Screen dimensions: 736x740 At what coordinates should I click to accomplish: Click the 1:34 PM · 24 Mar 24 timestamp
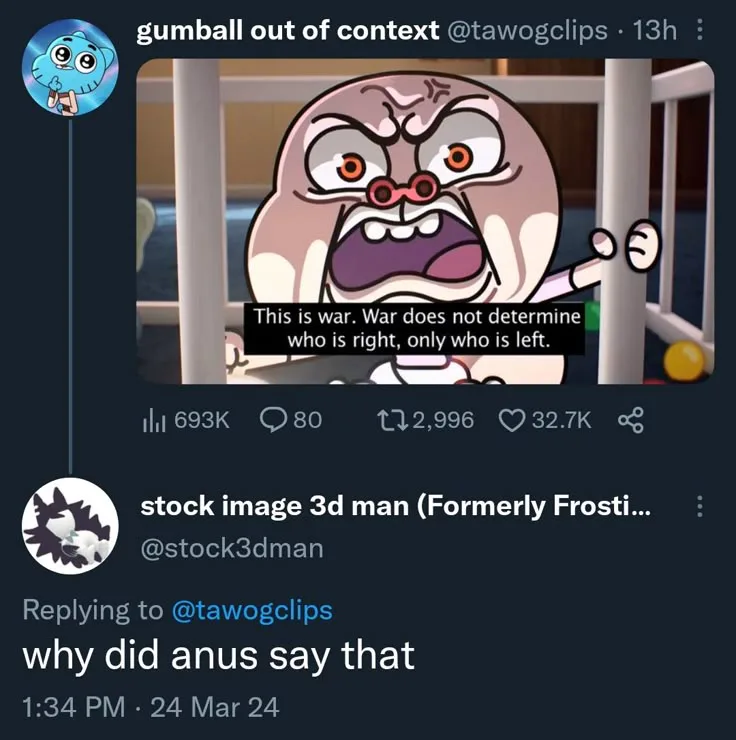(151, 707)
